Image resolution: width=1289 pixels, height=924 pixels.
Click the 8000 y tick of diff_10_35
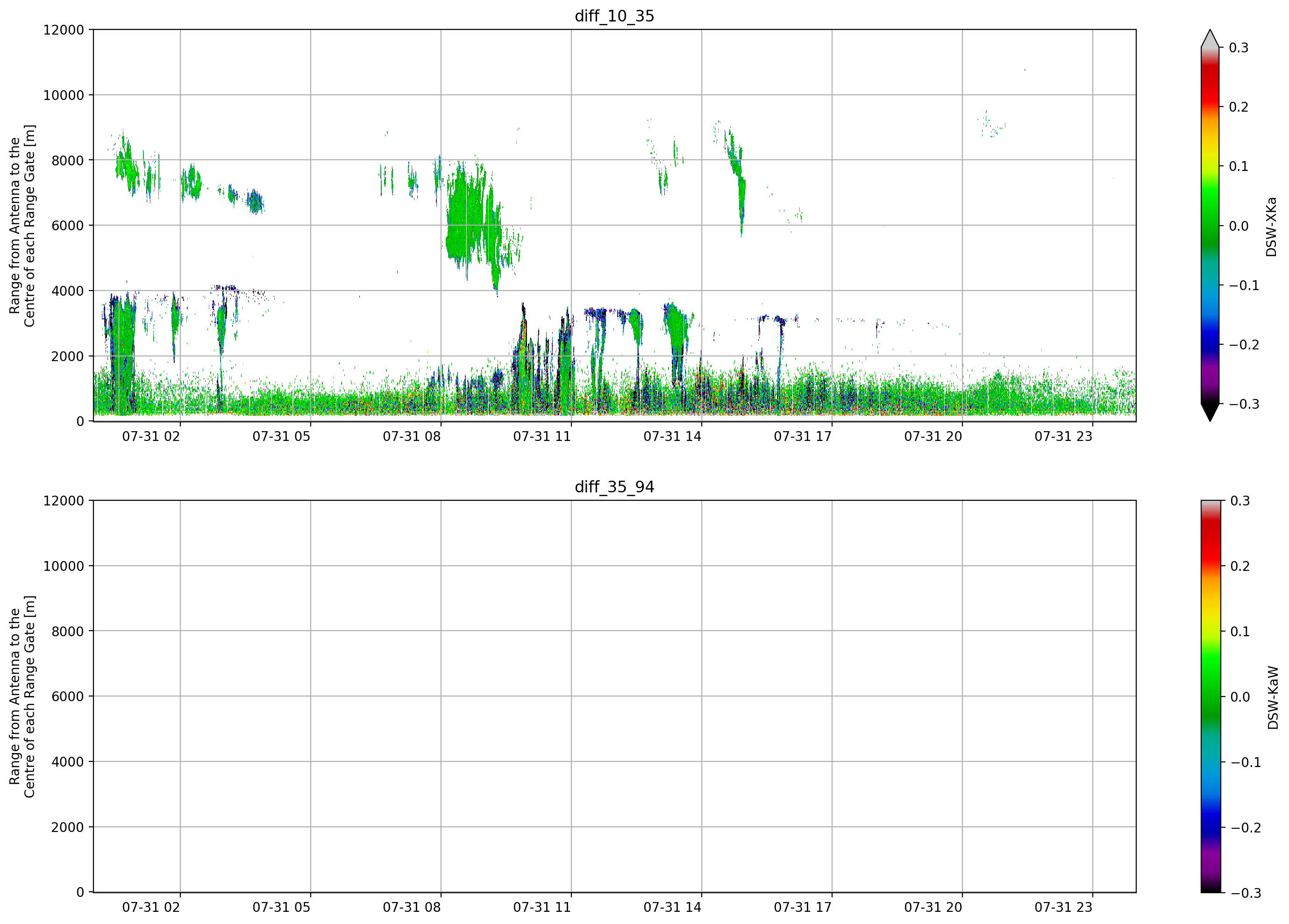(68, 160)
